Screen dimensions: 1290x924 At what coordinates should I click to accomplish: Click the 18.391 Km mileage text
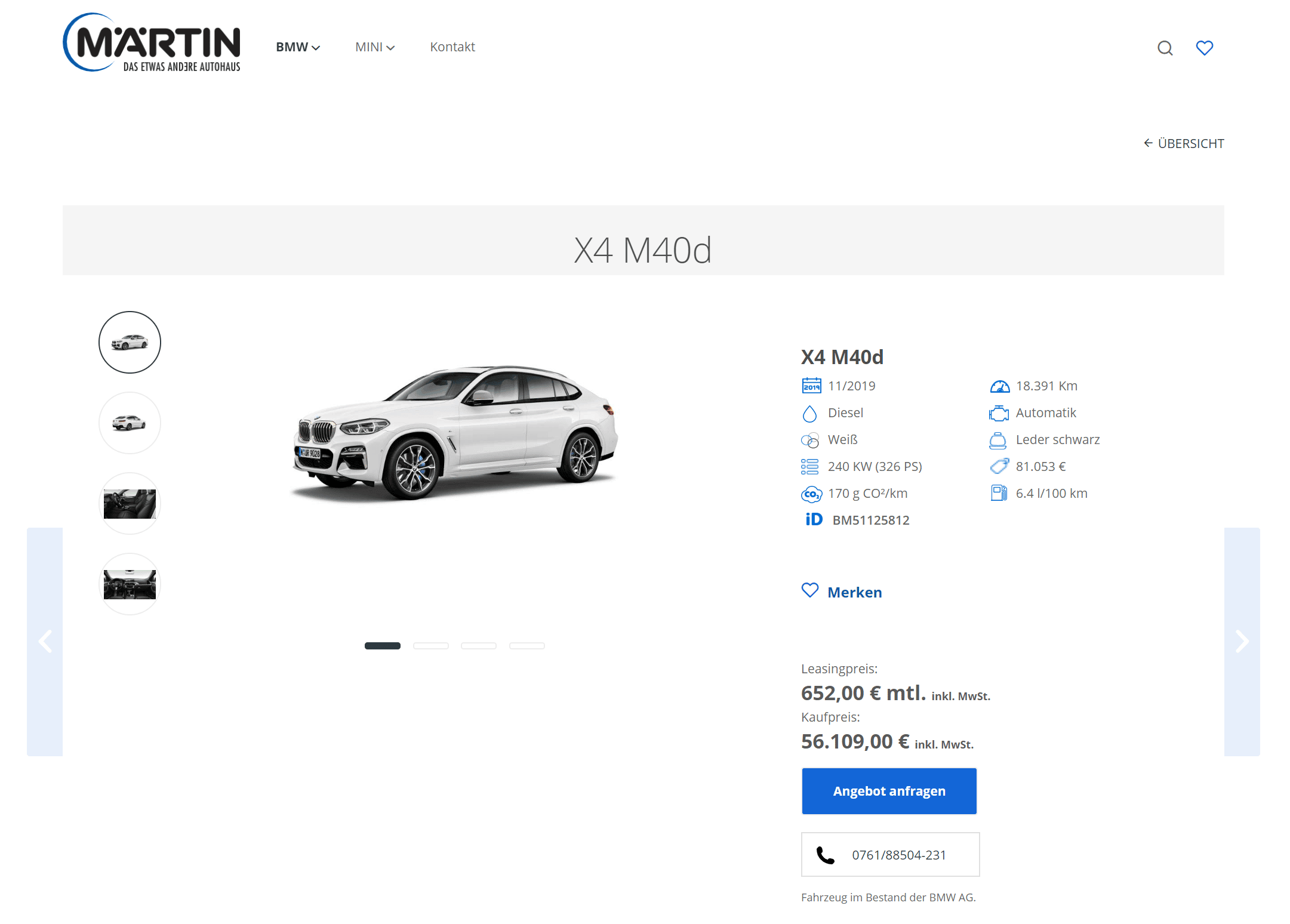1046,386
